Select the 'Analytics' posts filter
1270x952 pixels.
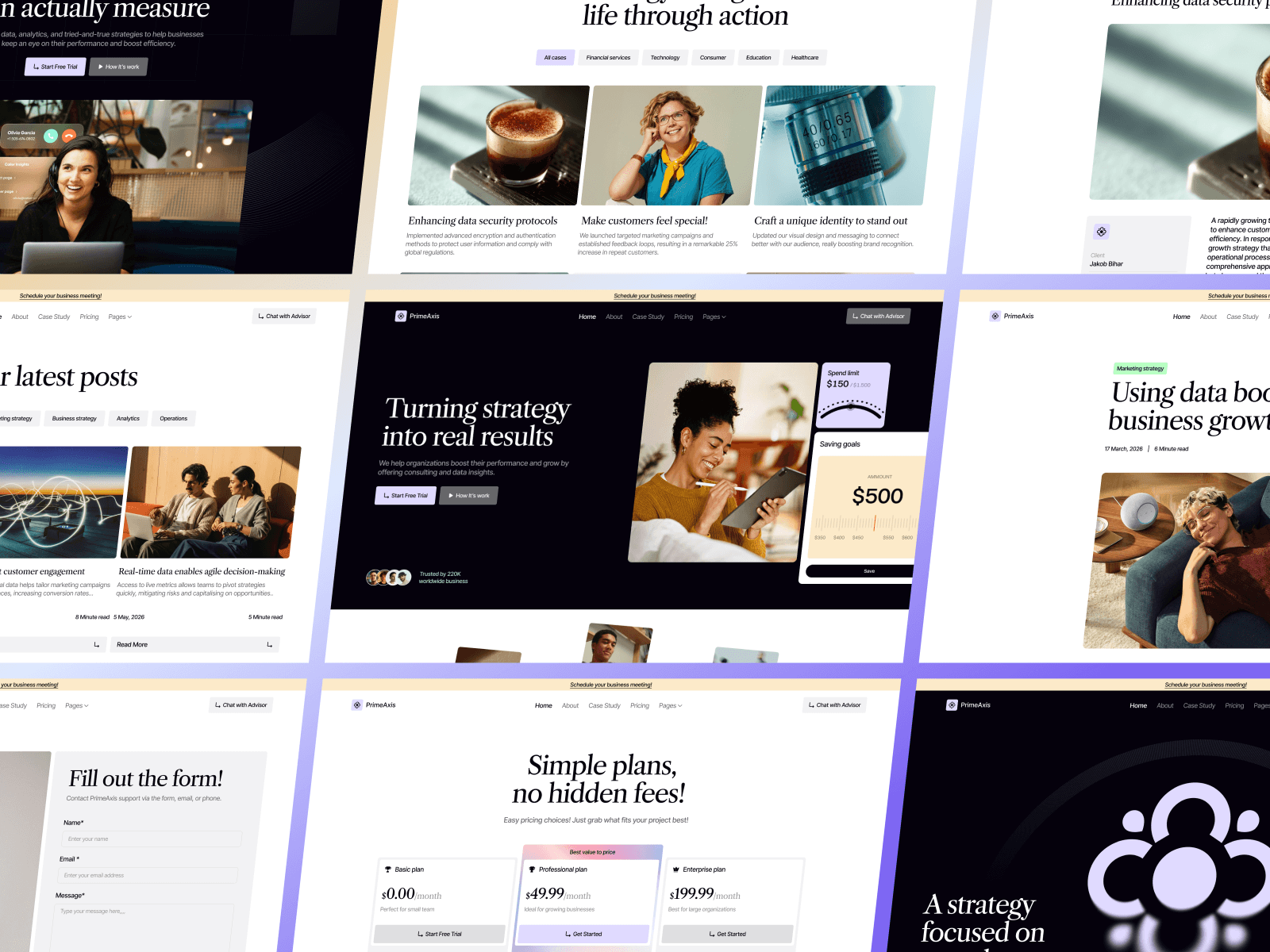(x=128, y=418)
